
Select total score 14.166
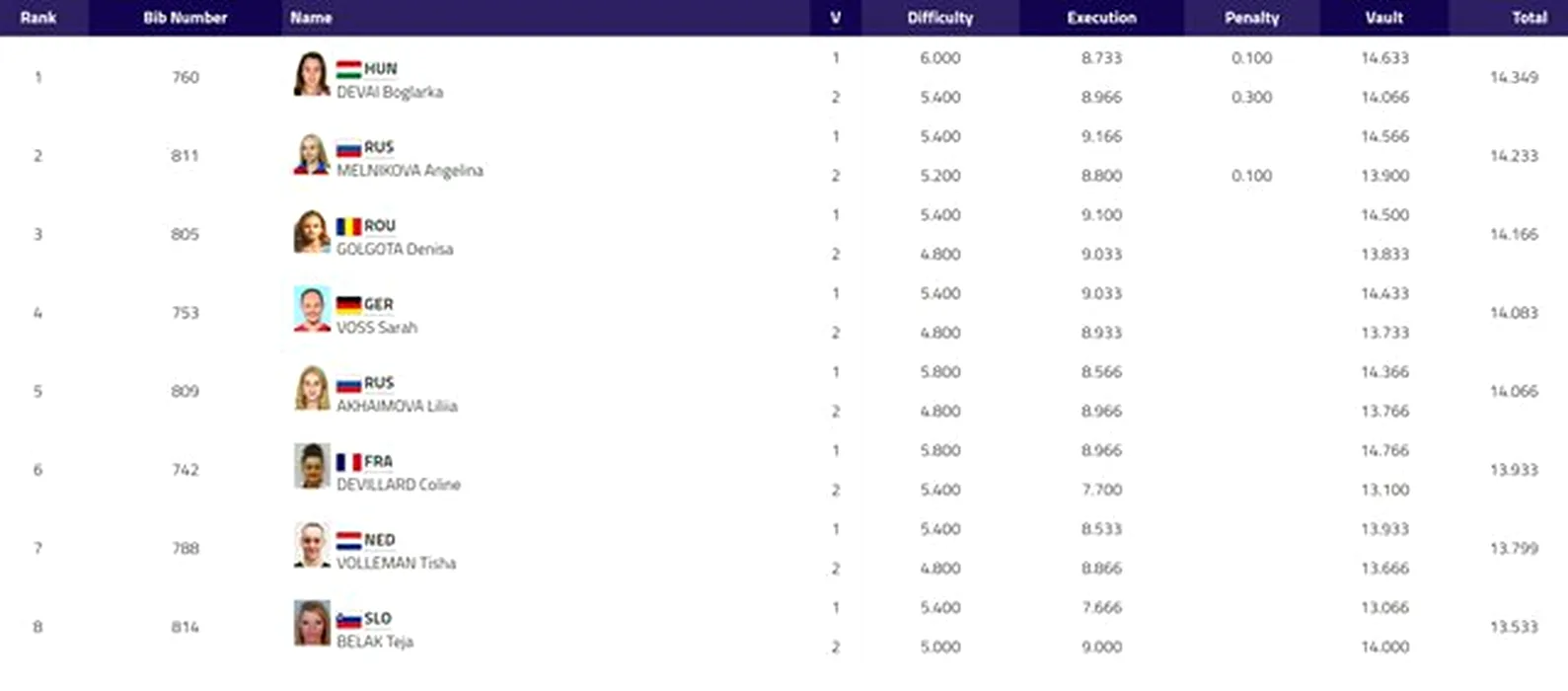point(1514,234)
